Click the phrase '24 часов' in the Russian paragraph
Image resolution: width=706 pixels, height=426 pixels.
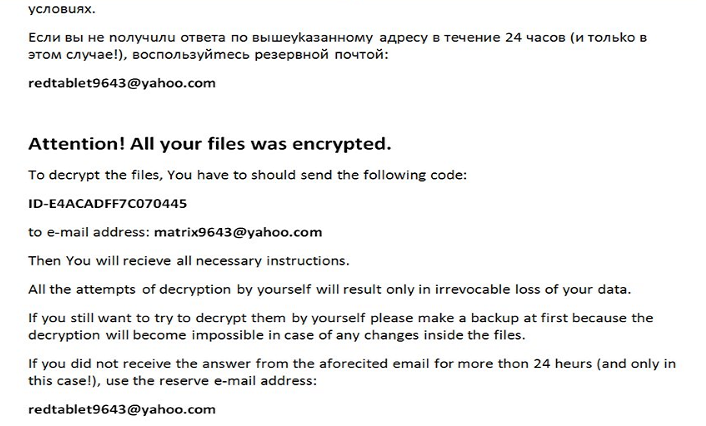[535, 37]
